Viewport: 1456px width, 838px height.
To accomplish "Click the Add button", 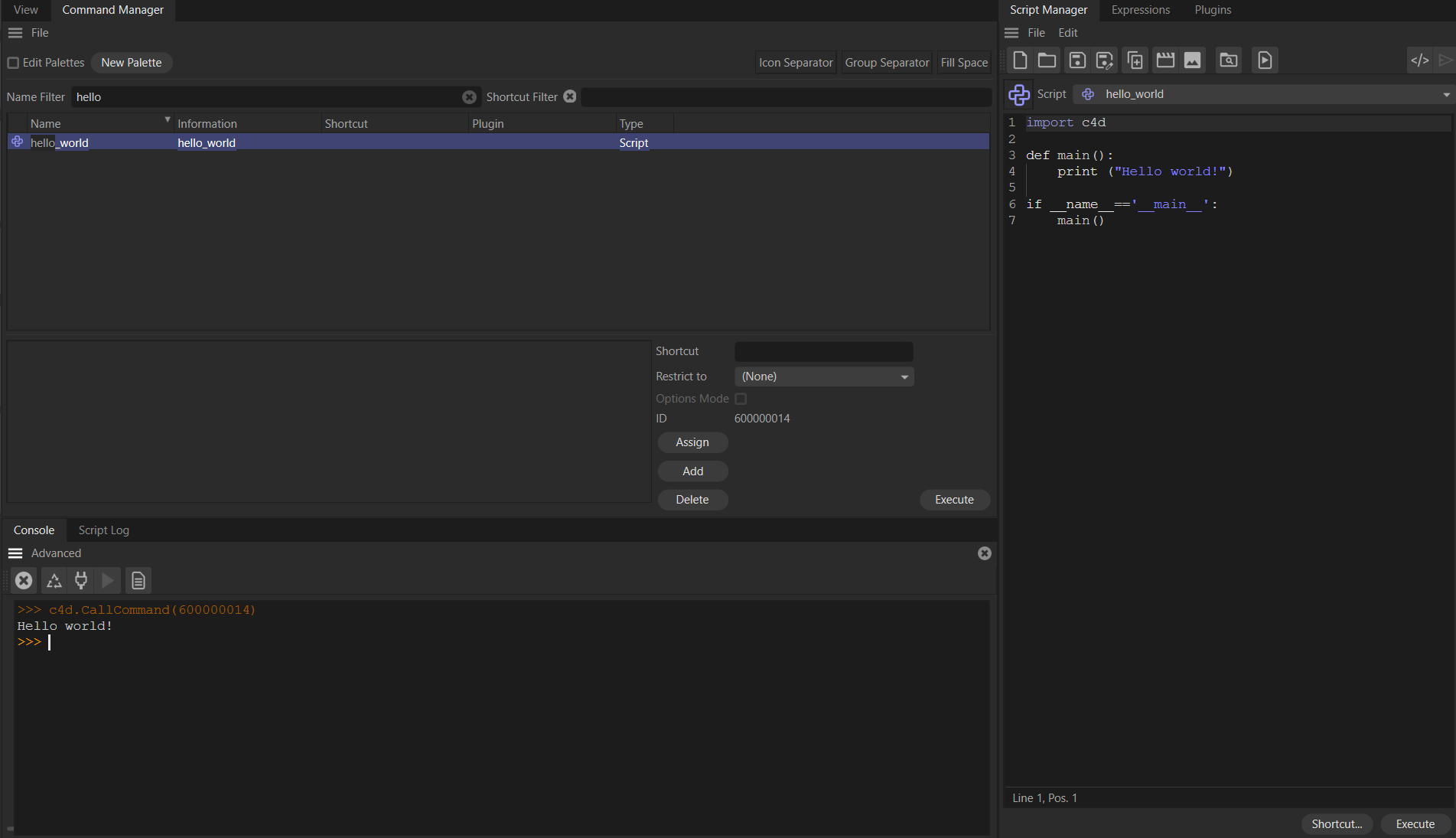I will point(692,471).
